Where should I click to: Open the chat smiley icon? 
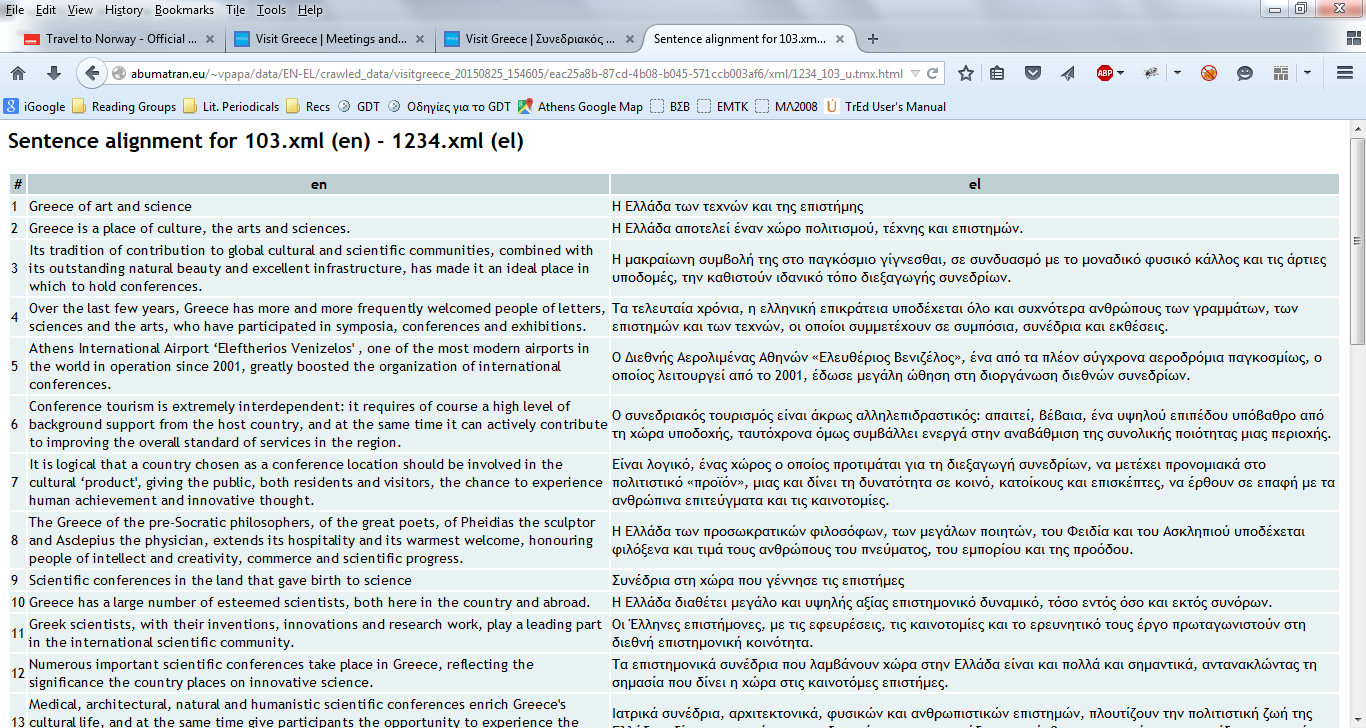point(1245,73)
